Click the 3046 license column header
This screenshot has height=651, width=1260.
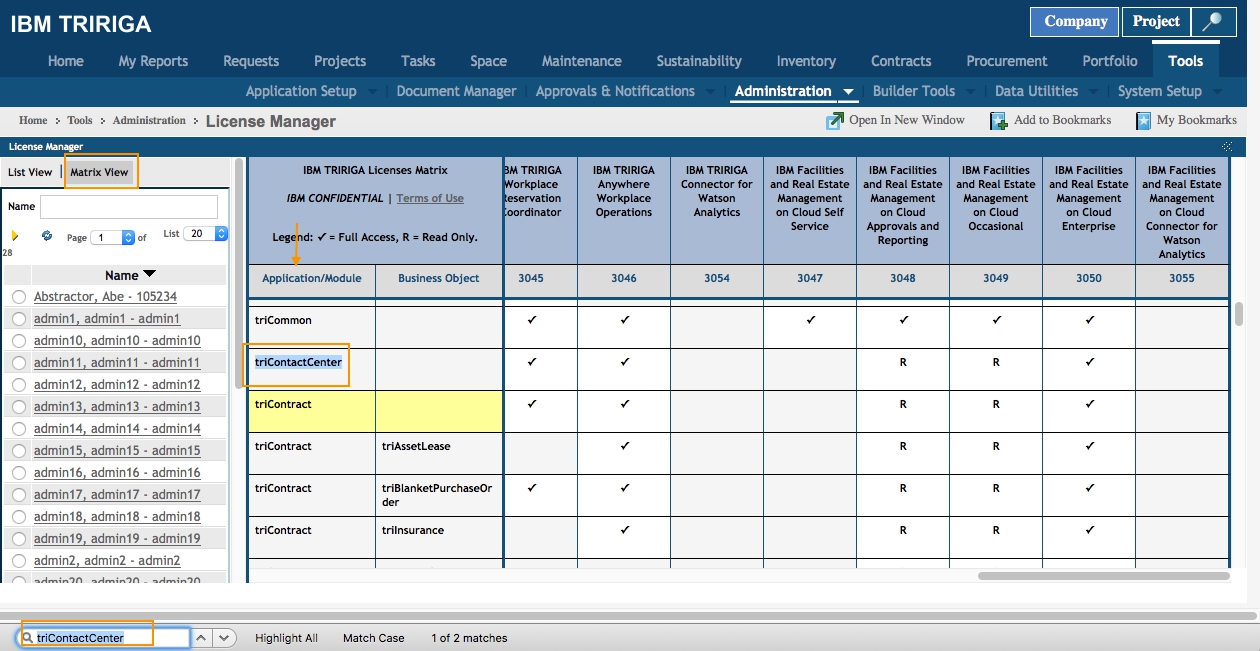624,278
